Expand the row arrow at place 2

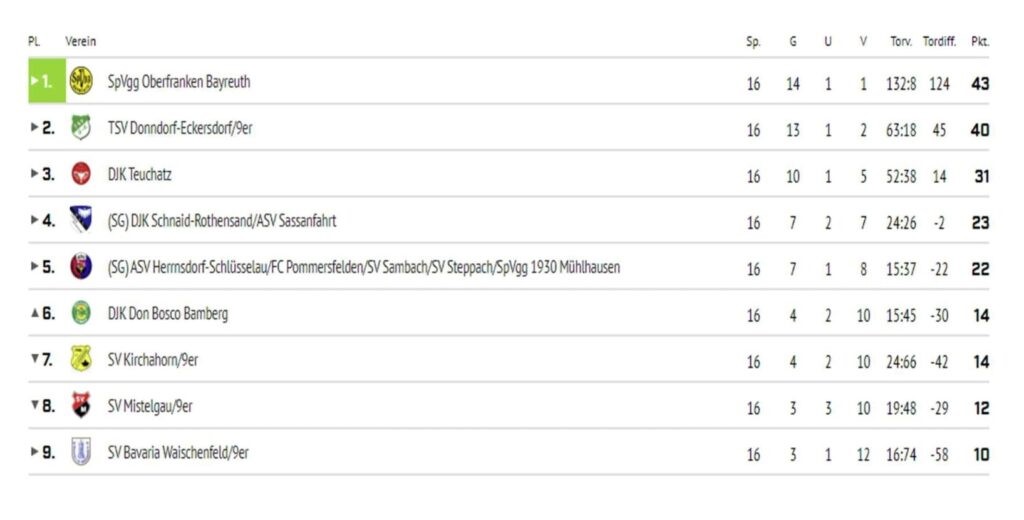tap(35, 128)
